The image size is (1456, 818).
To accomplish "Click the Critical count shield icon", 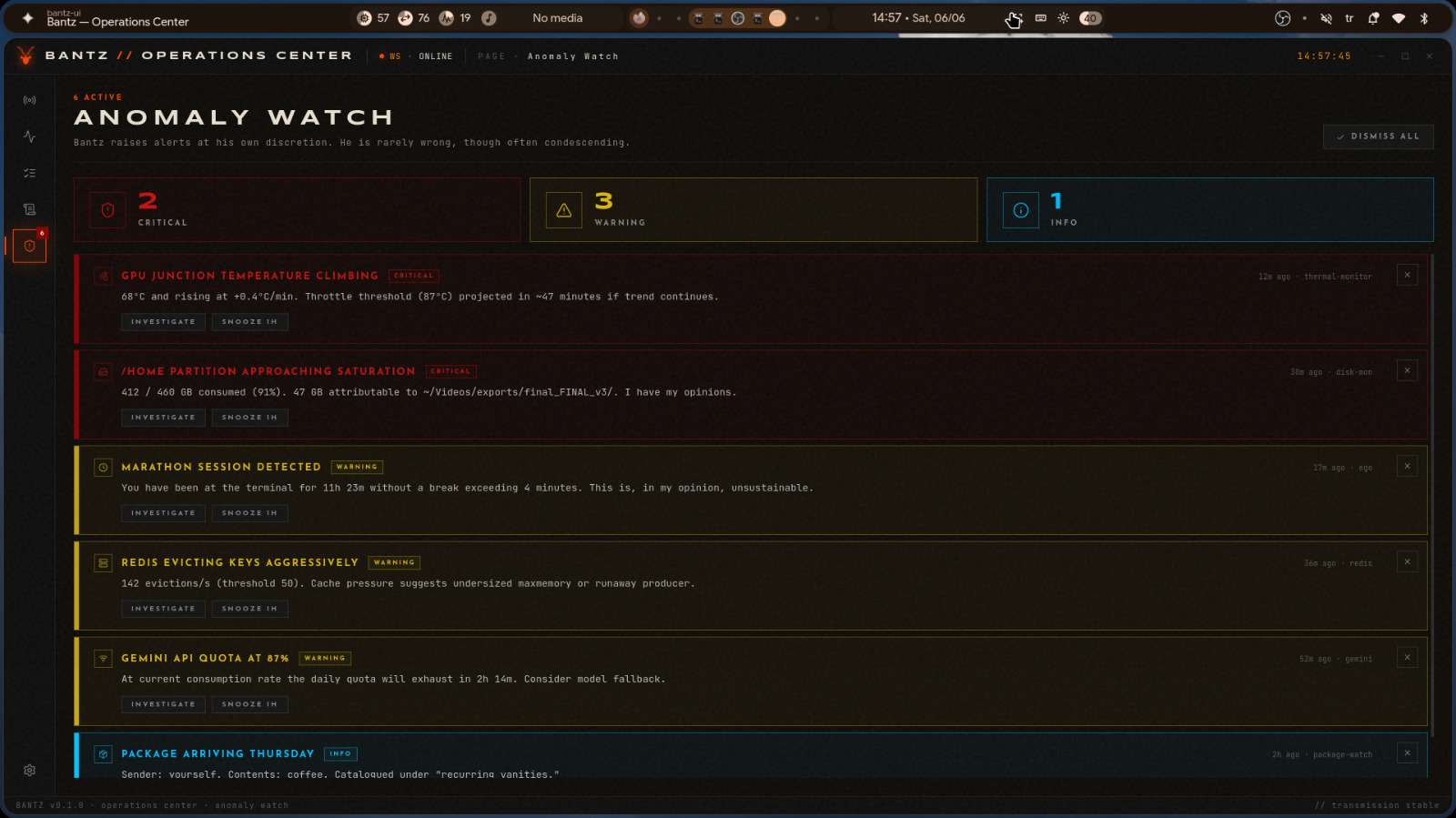I will pos(107,210).
